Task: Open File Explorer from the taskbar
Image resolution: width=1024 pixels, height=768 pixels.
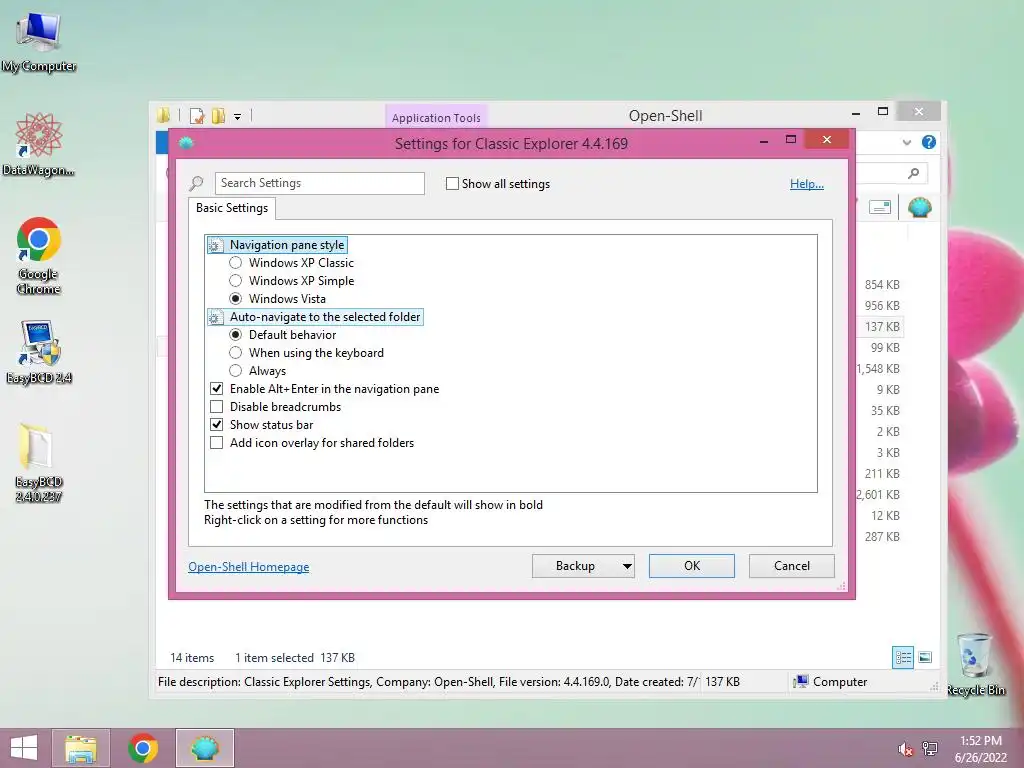Action: tap(80, 748)
